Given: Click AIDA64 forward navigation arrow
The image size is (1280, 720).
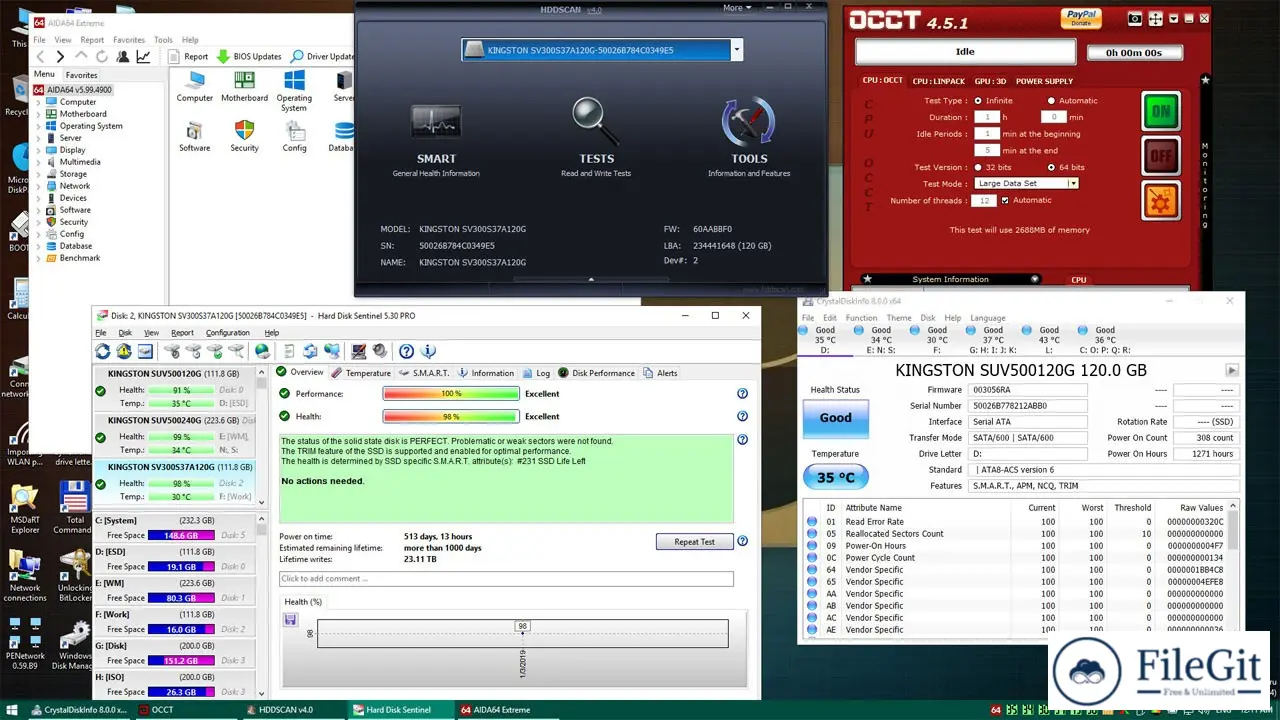Looking at the screenshot, I should click(x=60, y=56).
